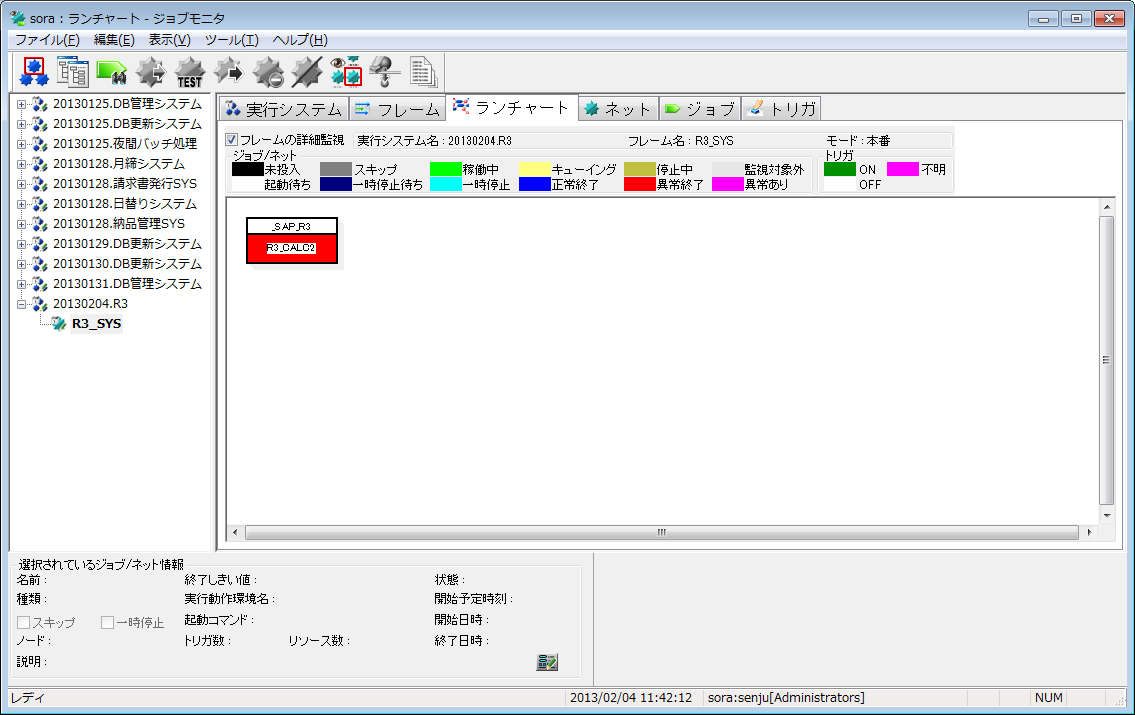
Task: Click the sora app icon in title bar
Action: click(x=17, y=18)
